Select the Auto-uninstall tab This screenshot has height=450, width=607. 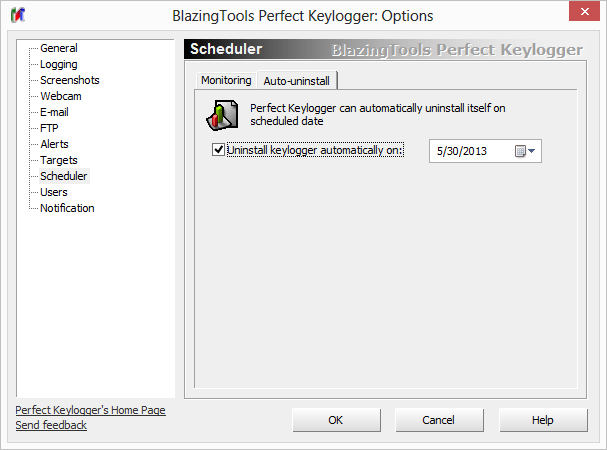coord(296,80)
